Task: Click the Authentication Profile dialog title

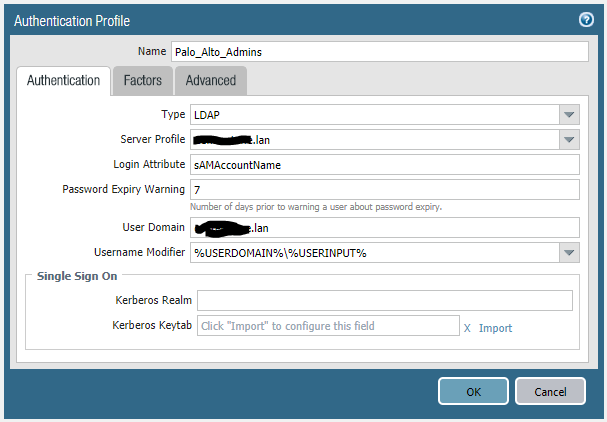Action: [x=72, y=21]
